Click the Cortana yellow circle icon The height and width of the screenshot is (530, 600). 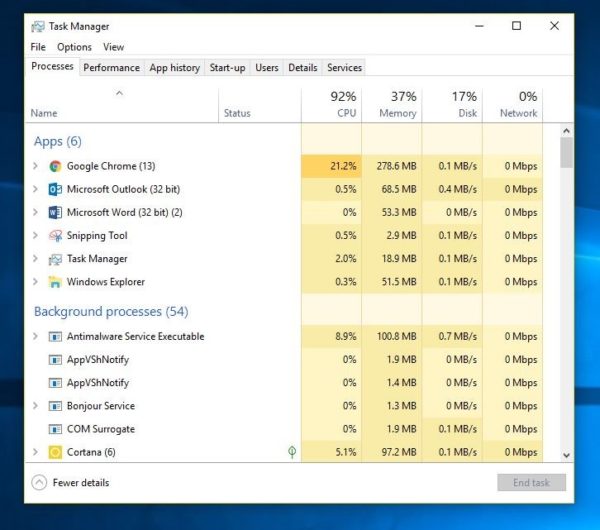[55, 452]
